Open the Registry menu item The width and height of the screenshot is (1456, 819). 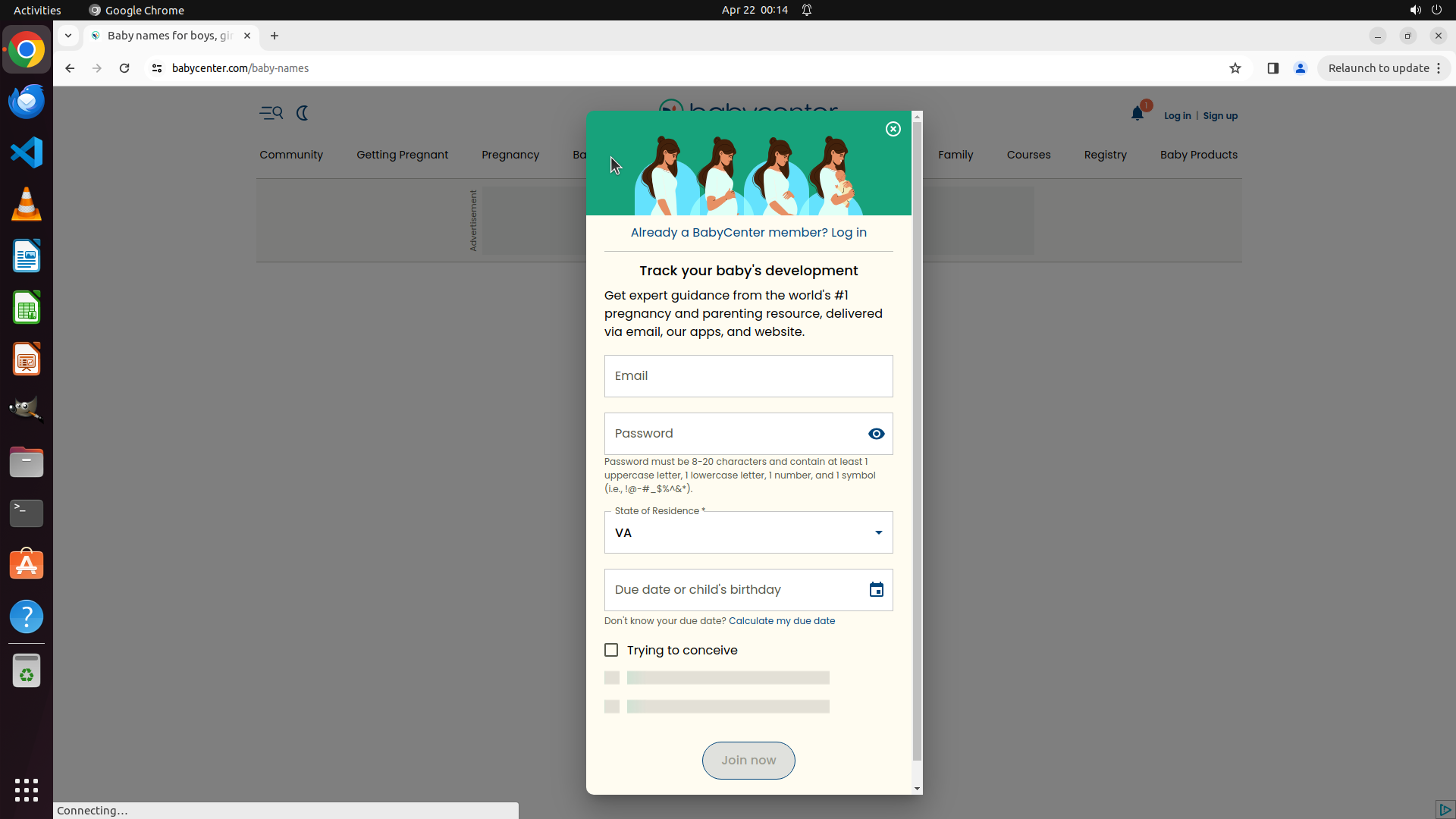pyautogui.click(x=1105, y=155)
